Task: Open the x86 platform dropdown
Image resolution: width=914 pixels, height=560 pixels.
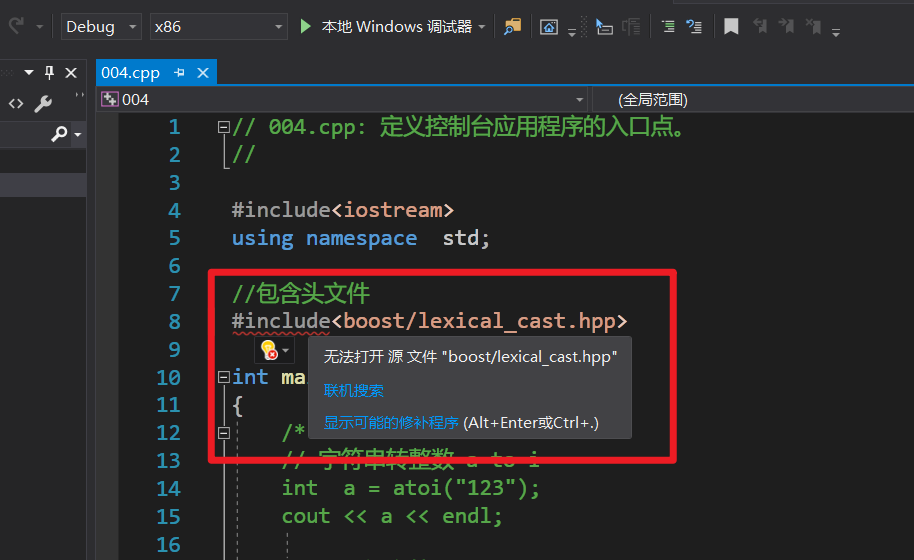Action: (x=219, y=27)
